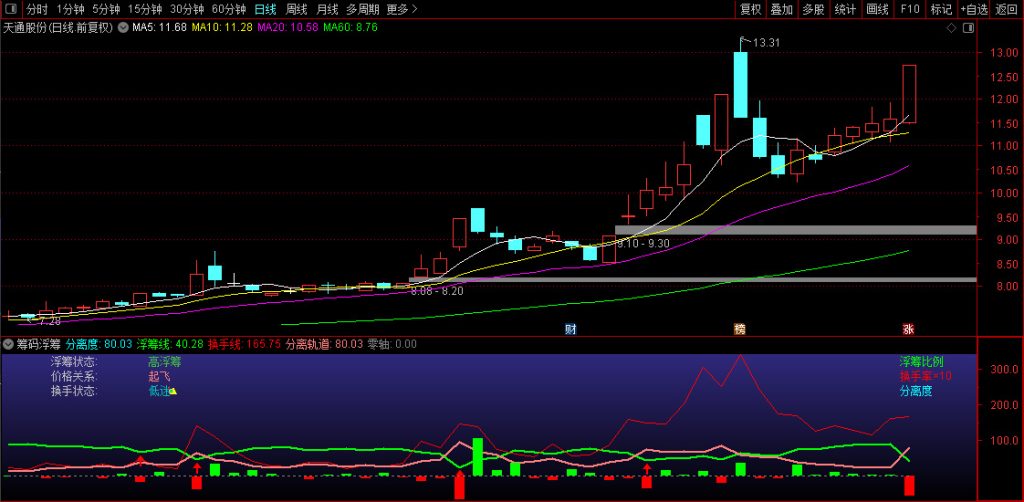This screenshot has width=1024, height=502.
Task: Click the 榜 ranking event marker
Action: pyautogui.click(x=740, y=328)
